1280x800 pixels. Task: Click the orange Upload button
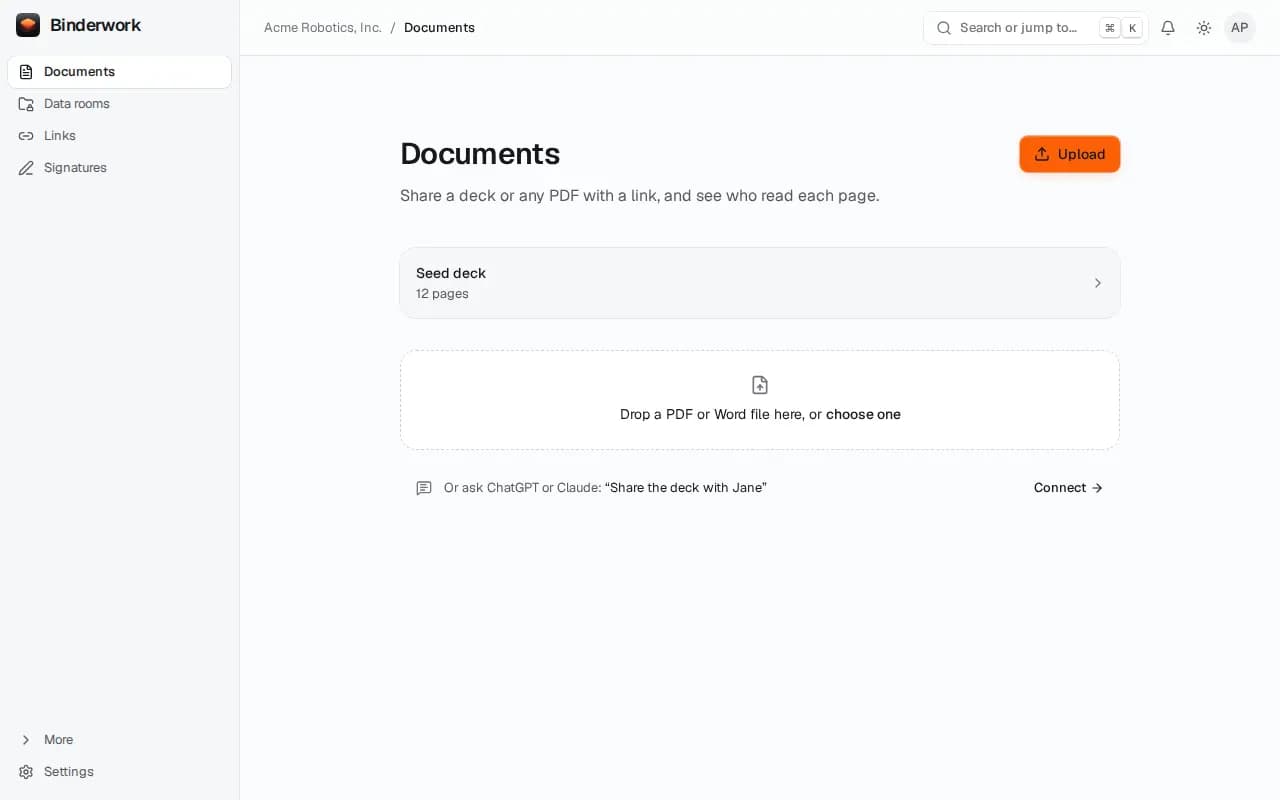click(1070, 154)
